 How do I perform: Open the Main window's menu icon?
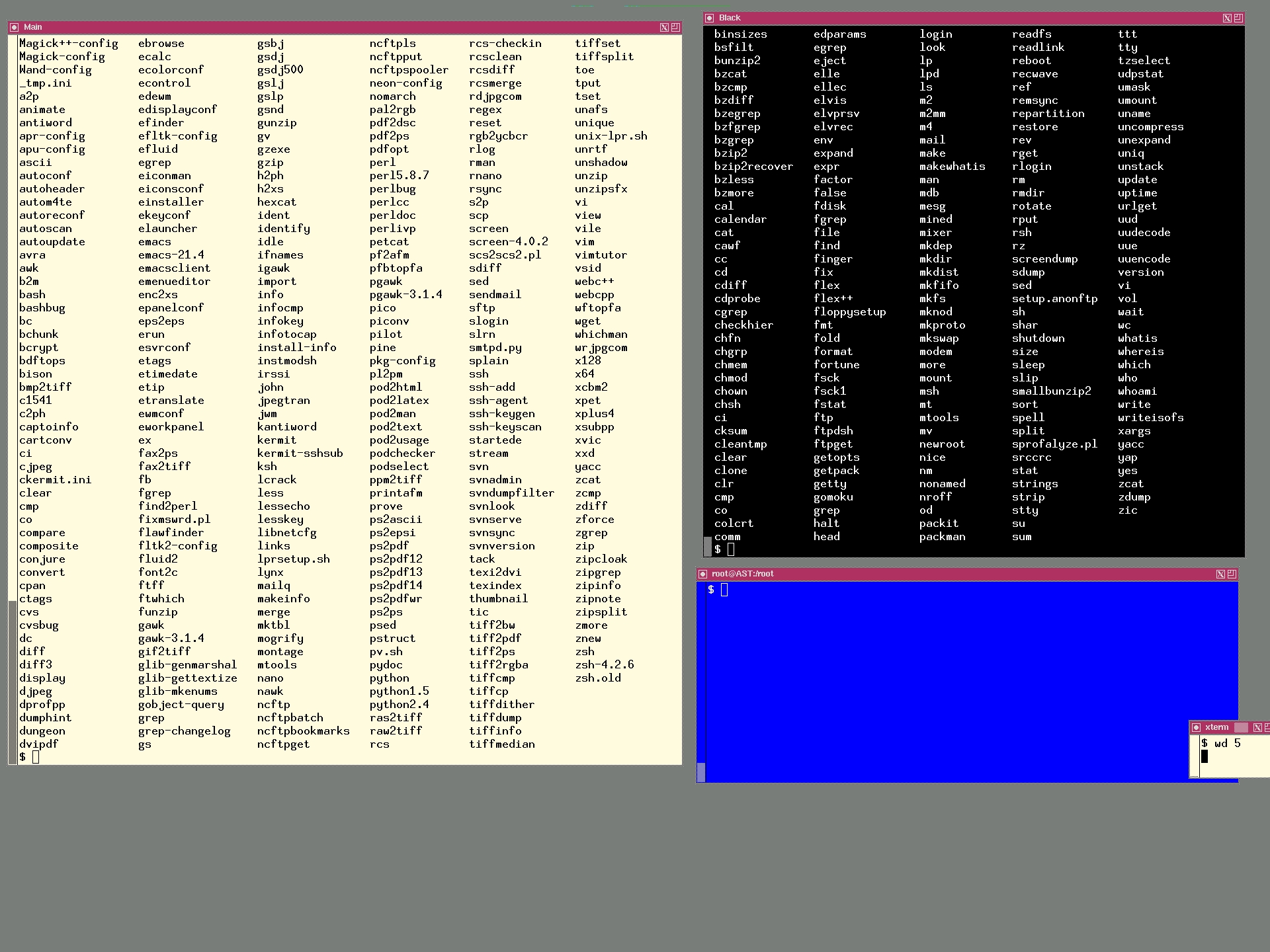tap(14, 27)
